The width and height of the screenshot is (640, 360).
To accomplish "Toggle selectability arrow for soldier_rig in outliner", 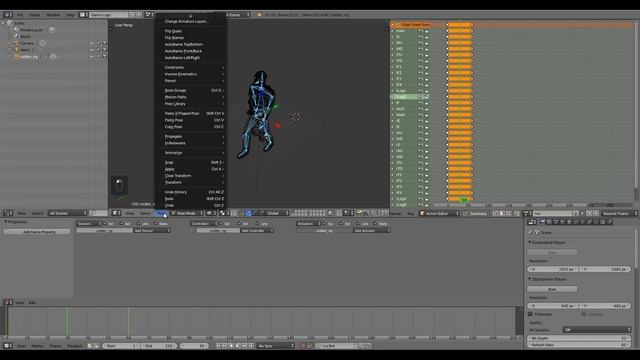I will click(98, 57).
